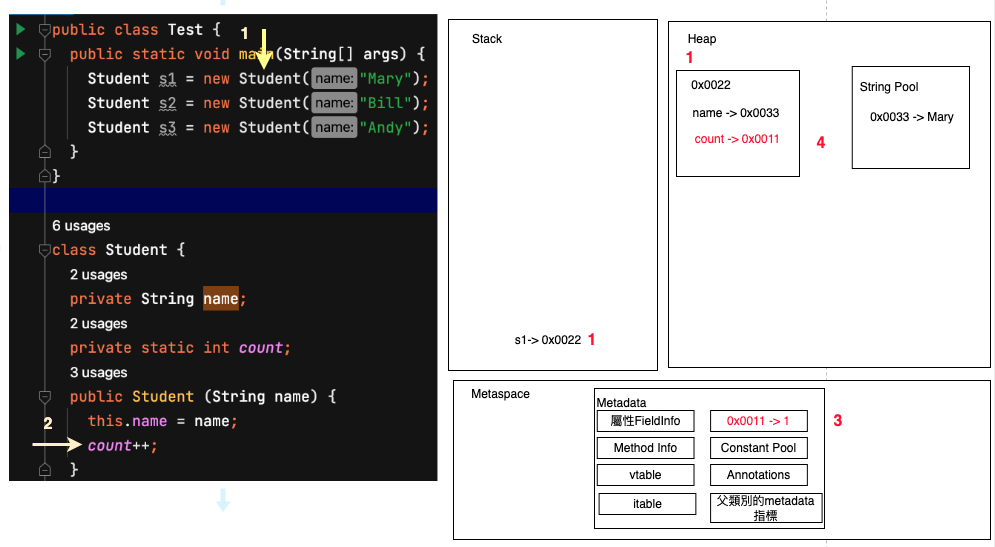Click the "Bill" string literal
Image resolution: width=995 pixels, height=547 pixels.
(385, 103)
